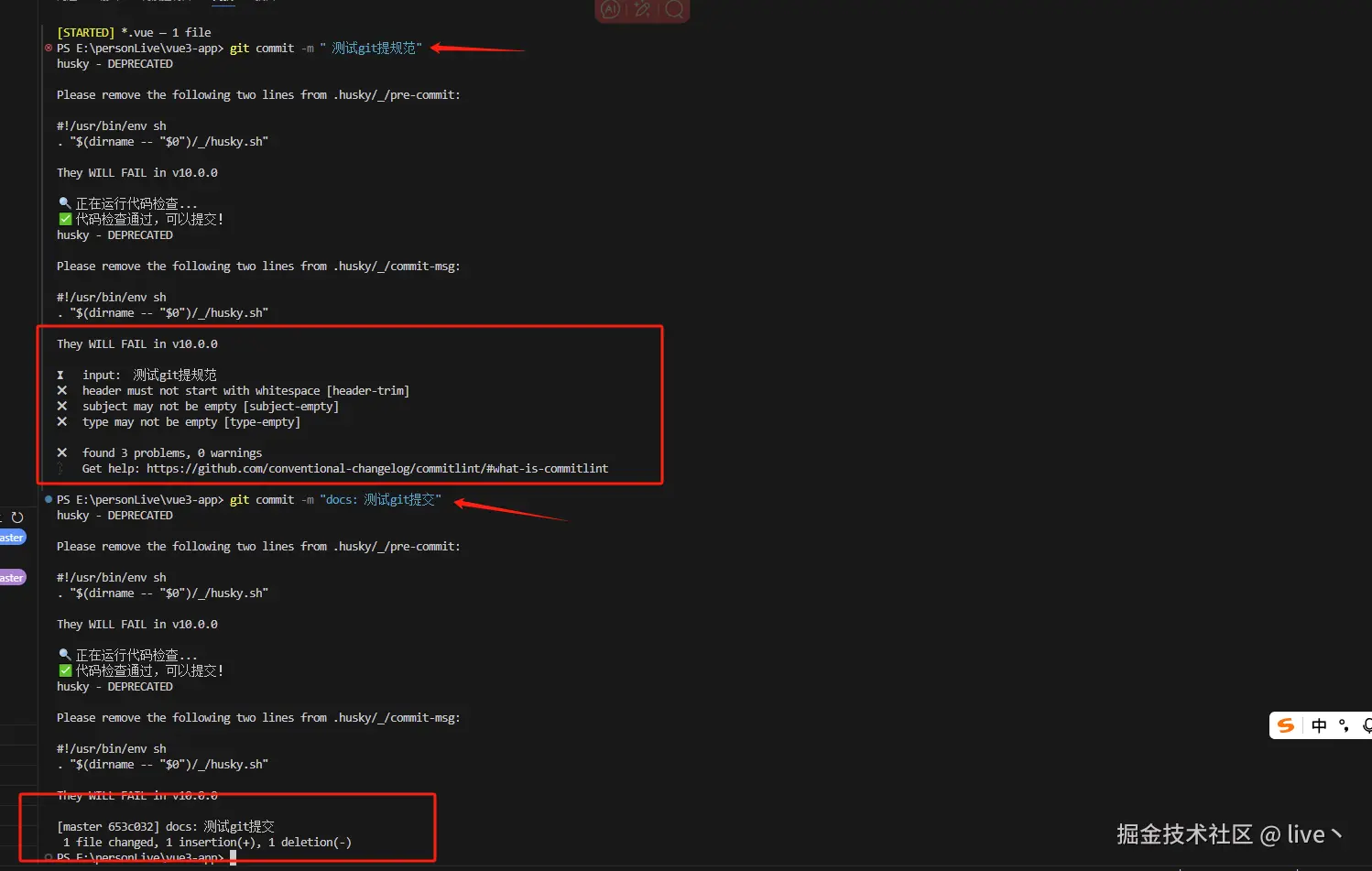The width and height of the screenshot is (1372, 871).
Task: Click the [master 653c032] commit result line
Action: click(x=166, y=826)
